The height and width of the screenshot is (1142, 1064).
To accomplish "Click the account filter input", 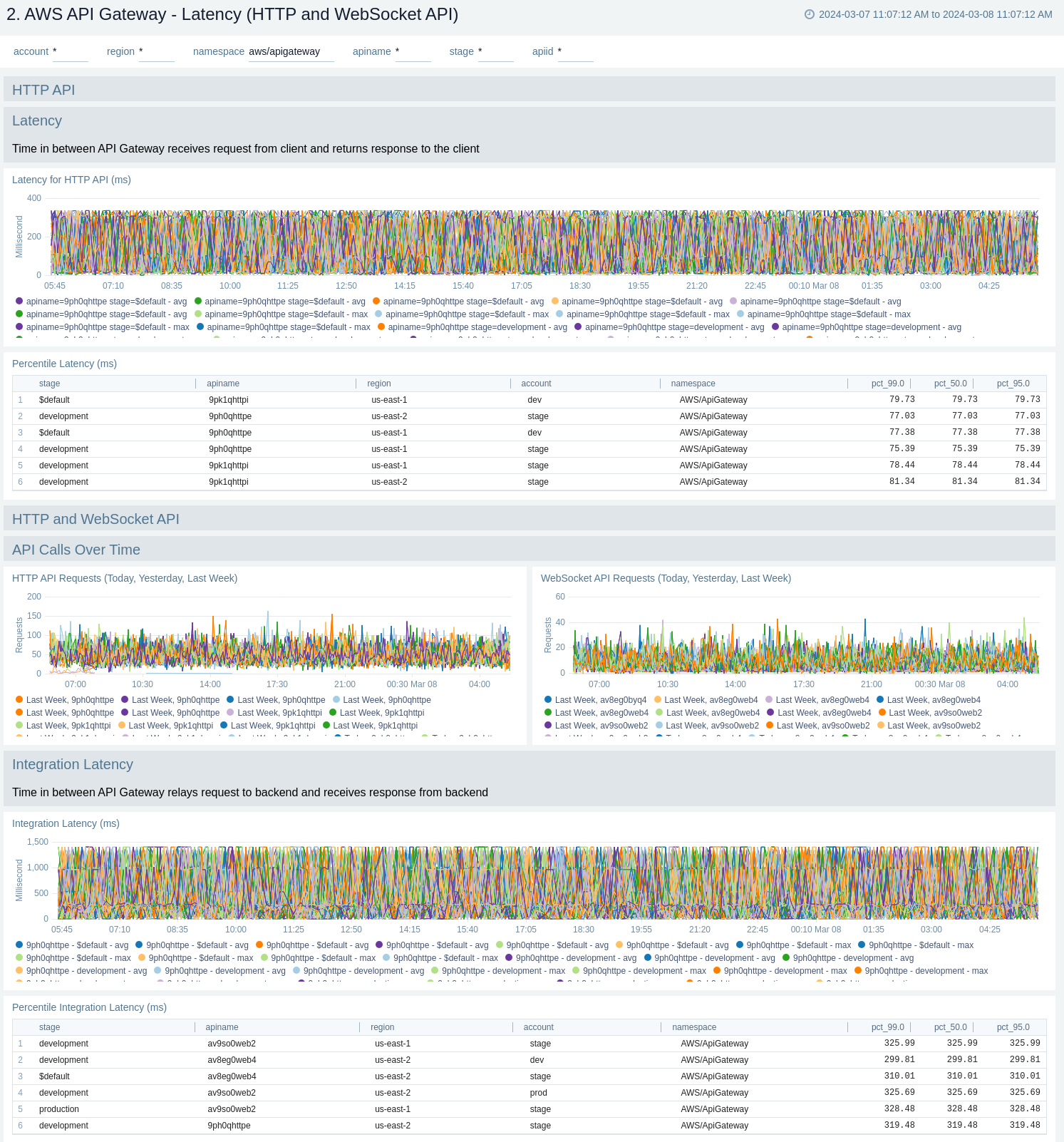I will tap(71, 52).
